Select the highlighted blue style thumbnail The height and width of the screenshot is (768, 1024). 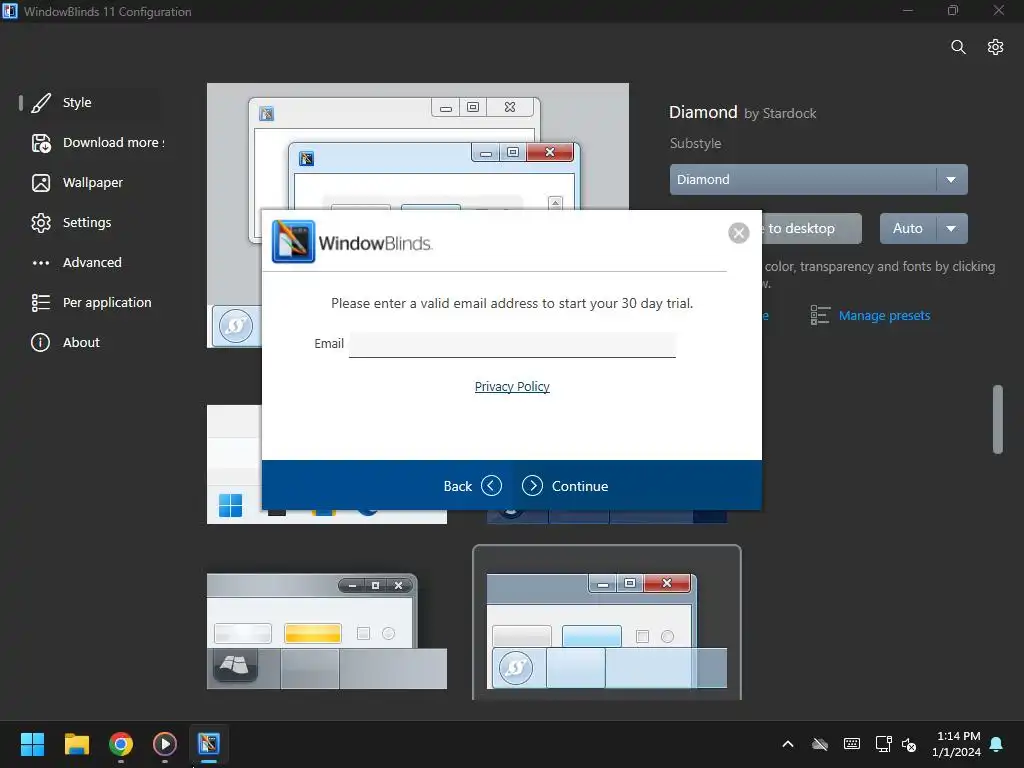click(x=607, y=624)
